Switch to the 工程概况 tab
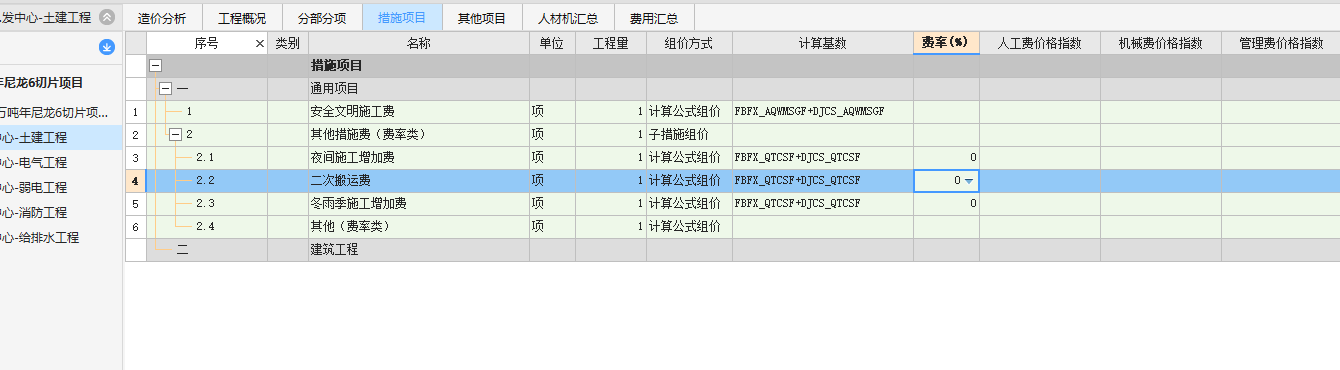Image resolution: width=1340 pixels, height=370 pixels. (243, 18)
